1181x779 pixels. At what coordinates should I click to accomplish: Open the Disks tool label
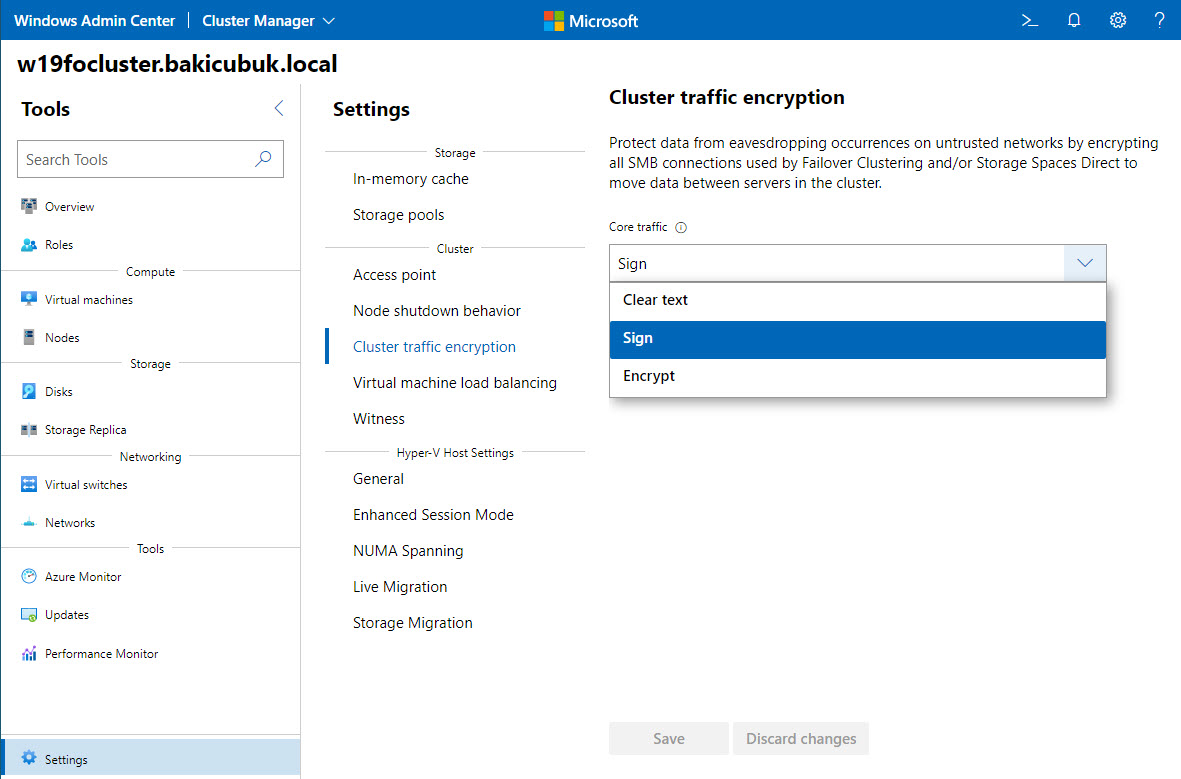59,391
